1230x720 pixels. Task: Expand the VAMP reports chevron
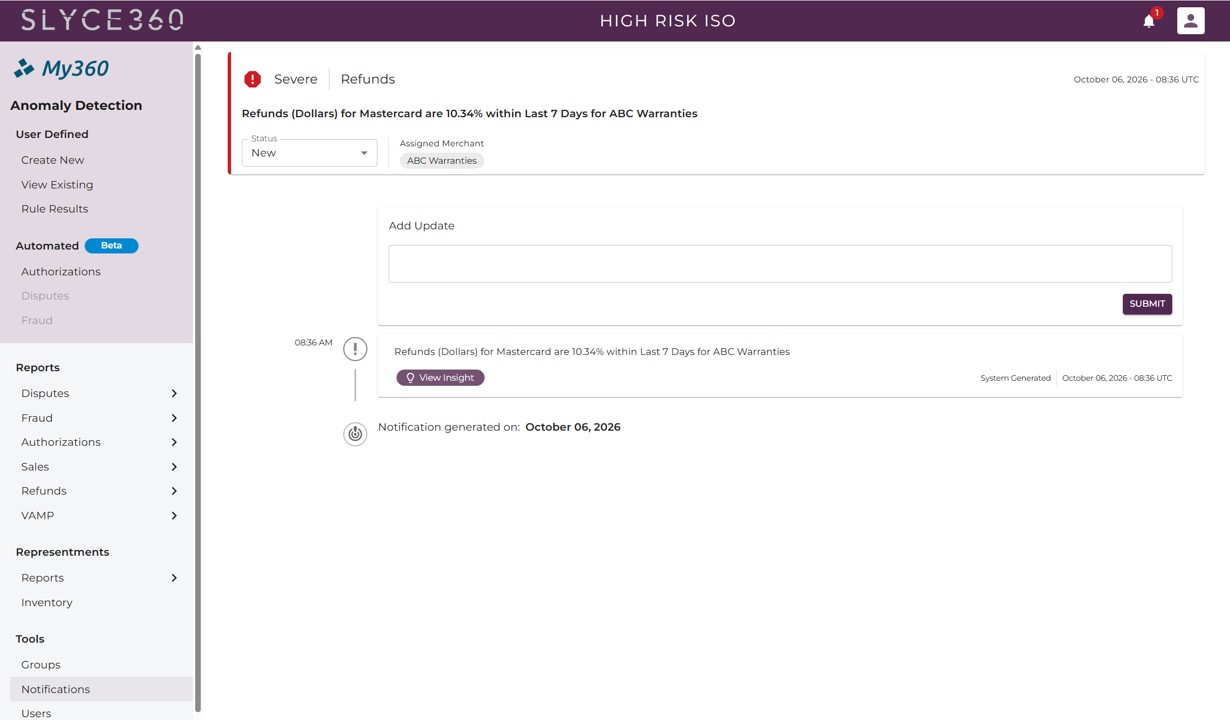[x=174, y=516]
